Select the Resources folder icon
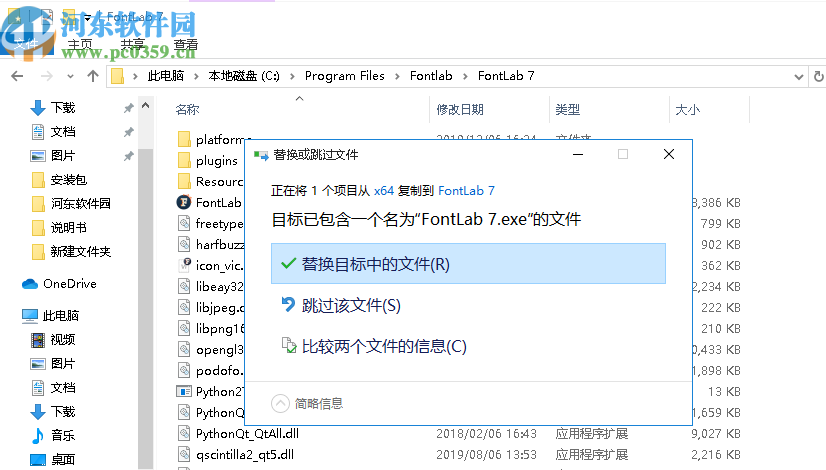The height and width of the screenshot is (470, 826). (184, 181)
